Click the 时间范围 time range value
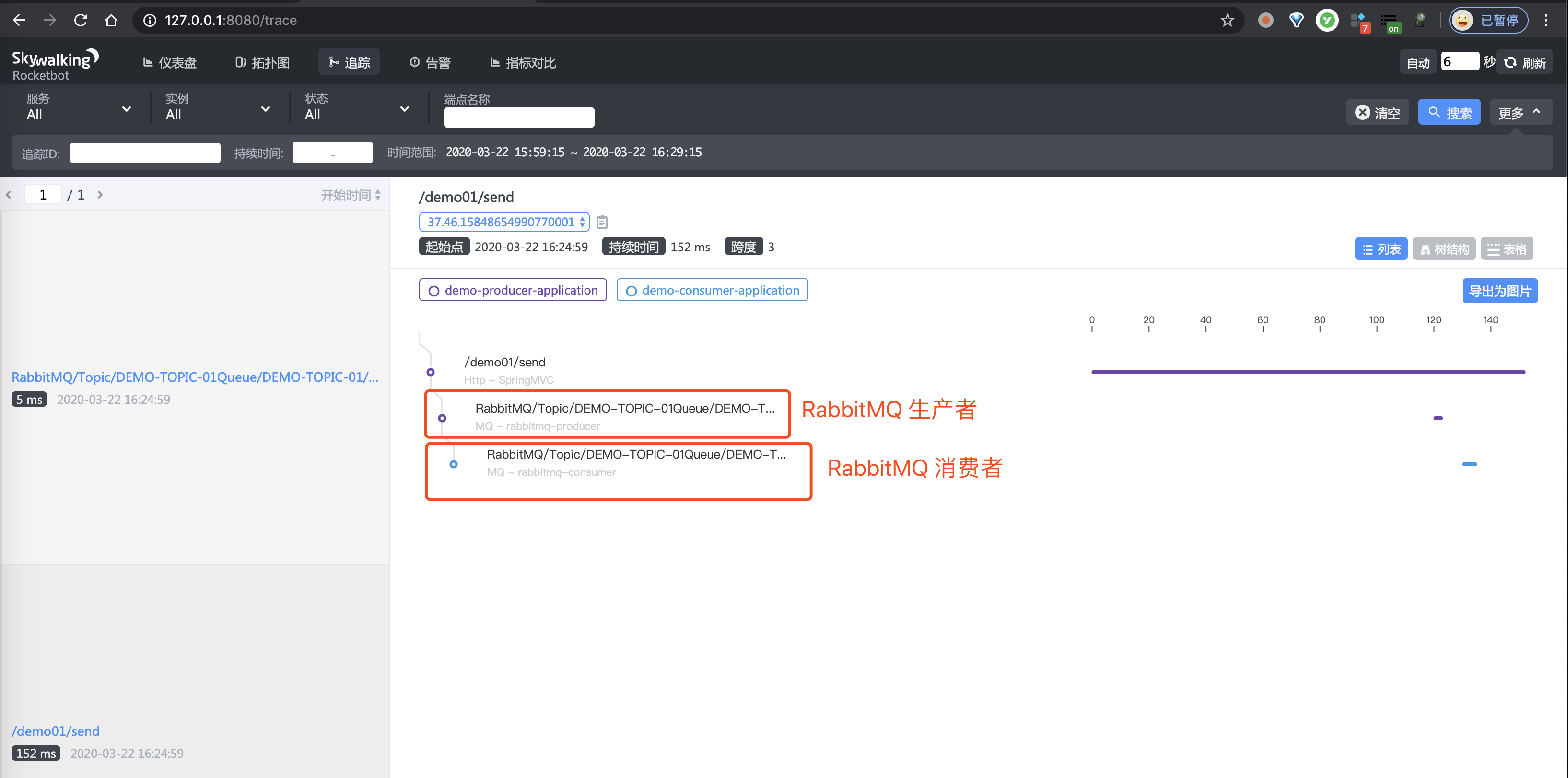Screen dimensions: 1568x778 [x=573, y=152]
